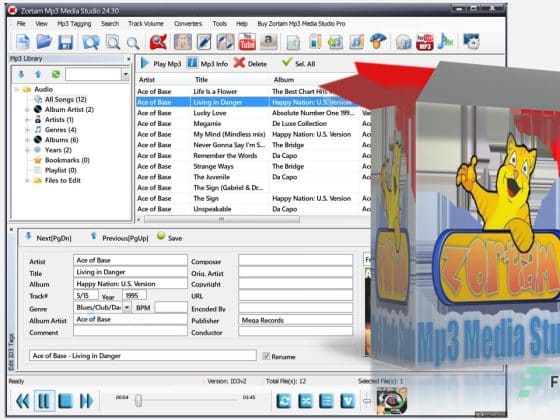Image resolution: width=560 pixels, height=420 pixels.
Task: Click Sel. All button
Action: point(299,64)
